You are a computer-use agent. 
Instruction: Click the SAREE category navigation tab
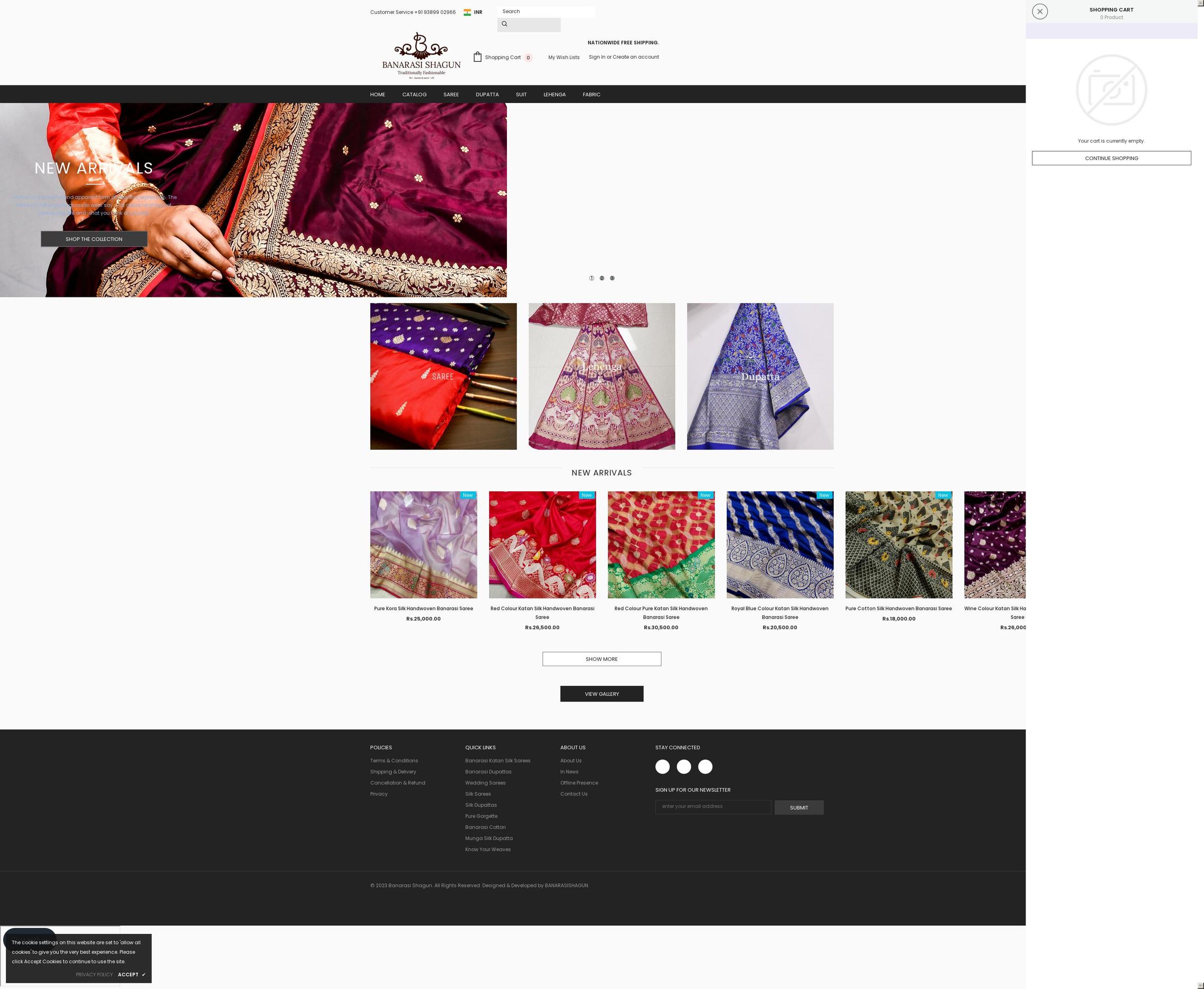[451, 94]
